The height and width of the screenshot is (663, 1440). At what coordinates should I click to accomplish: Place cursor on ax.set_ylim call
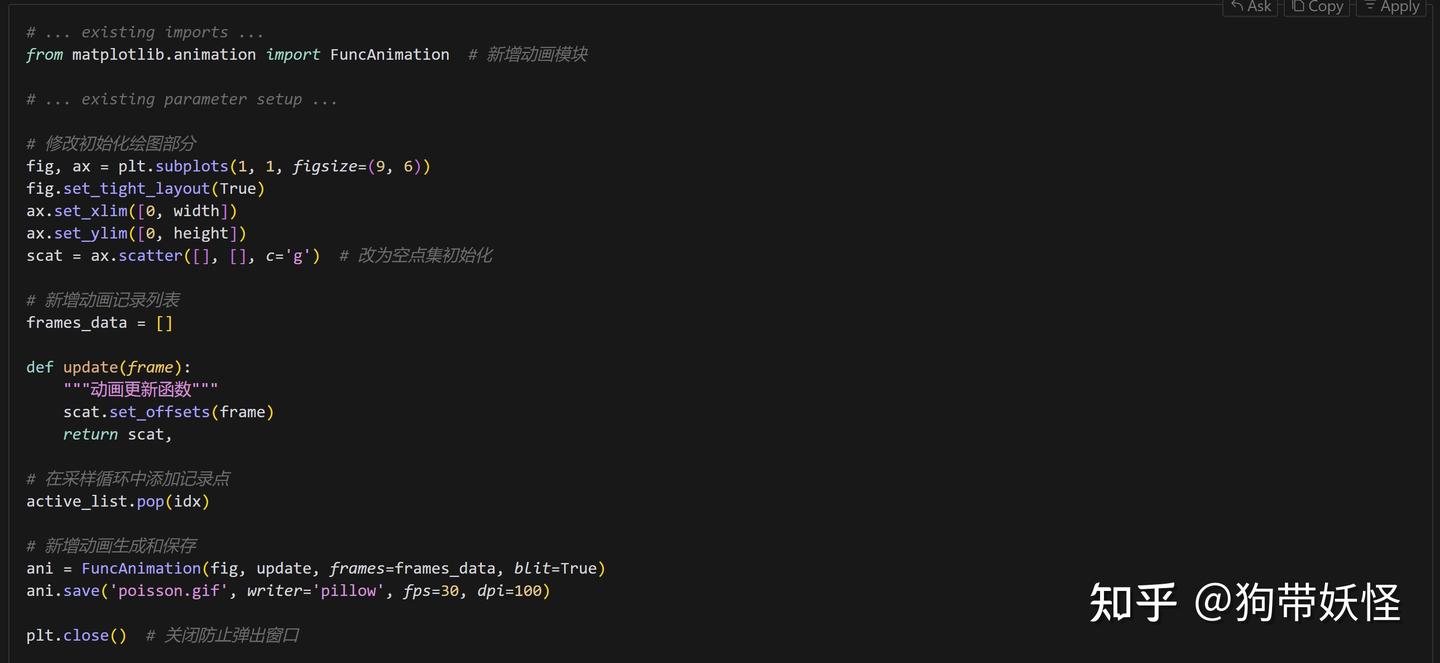(x=91, y=233)
